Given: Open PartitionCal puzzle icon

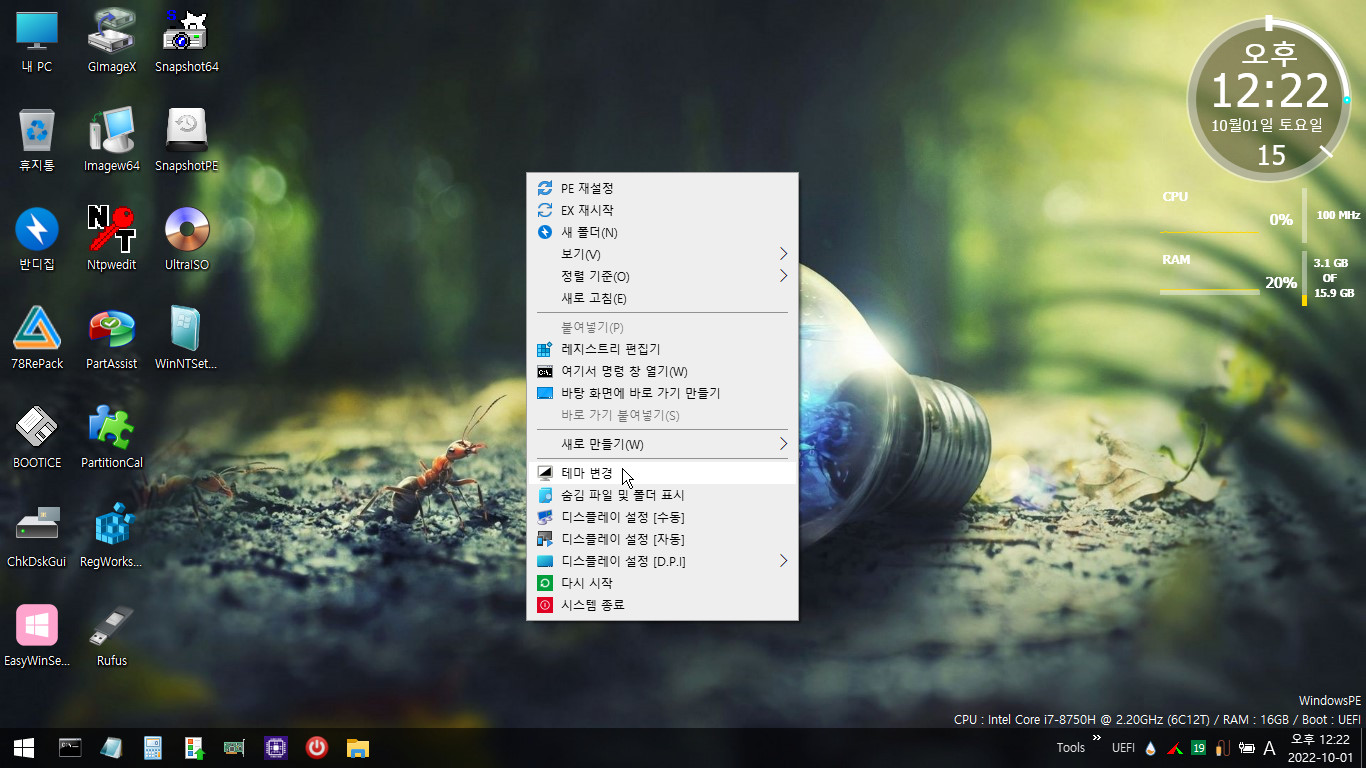Looking at the screenshot, I should (112, 437).
